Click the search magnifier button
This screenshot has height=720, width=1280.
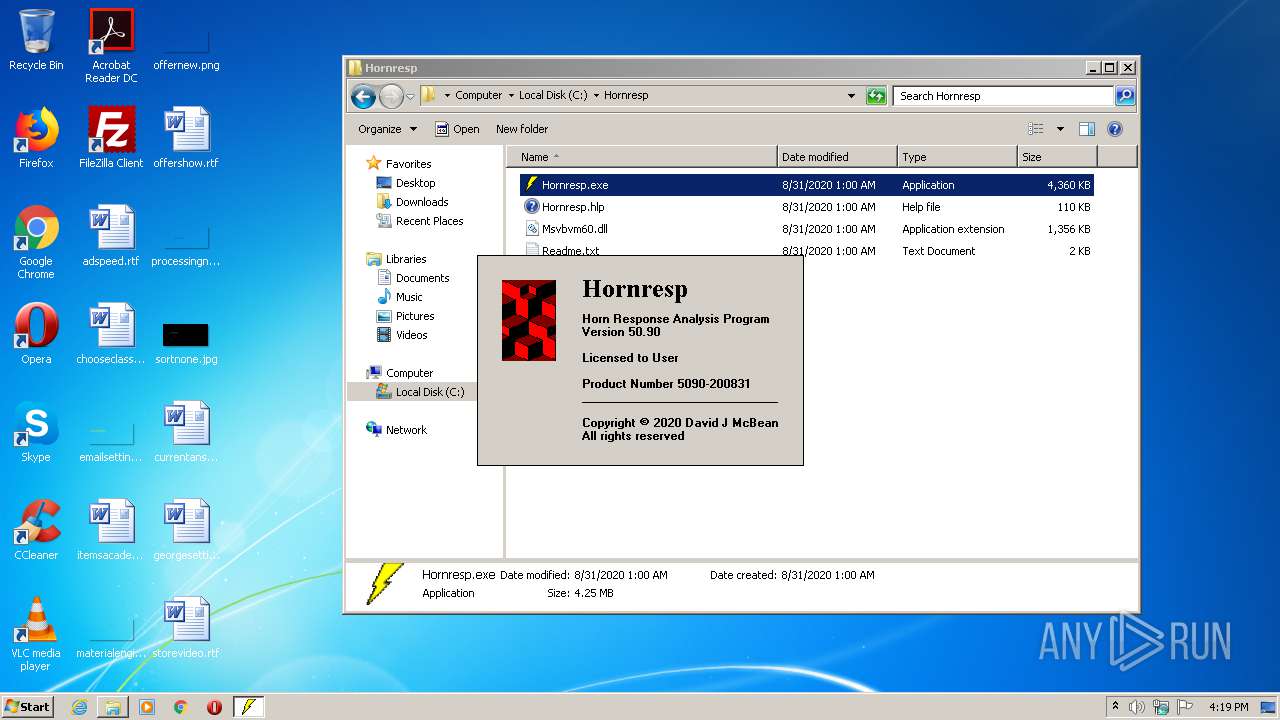point(1125,96)
